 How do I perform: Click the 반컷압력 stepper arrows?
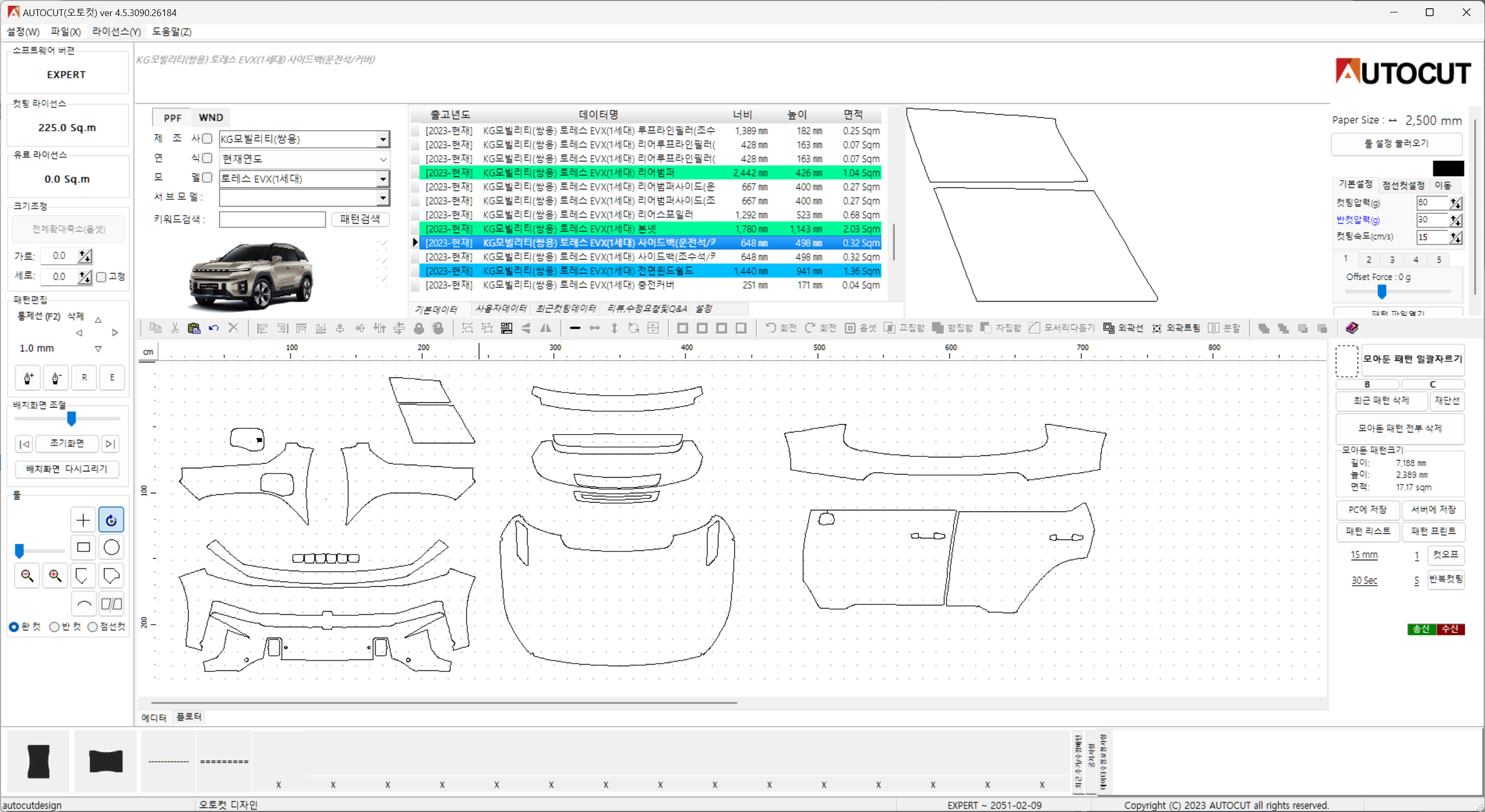1456,220
